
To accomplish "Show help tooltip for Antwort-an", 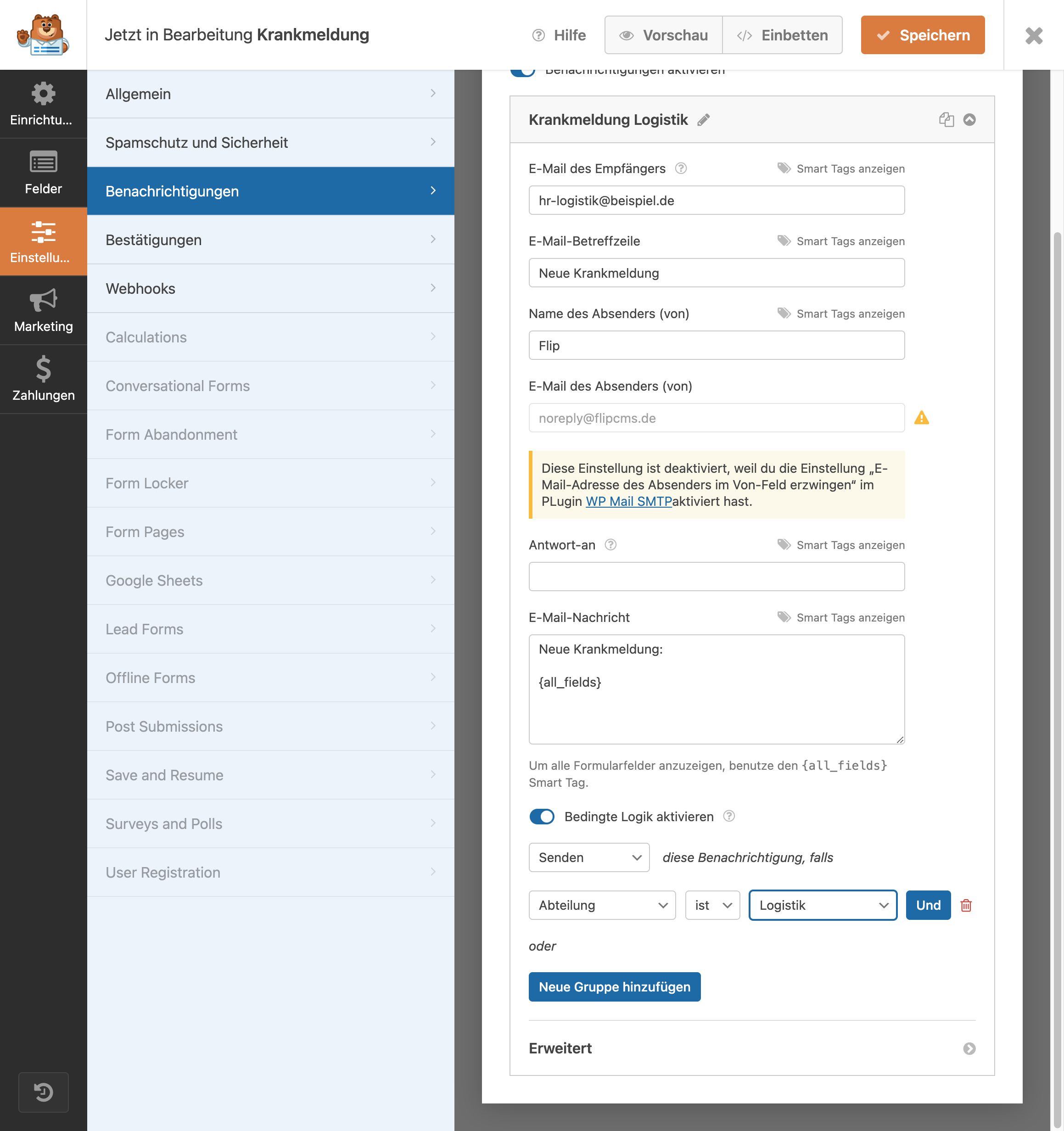I will [610, 545].
